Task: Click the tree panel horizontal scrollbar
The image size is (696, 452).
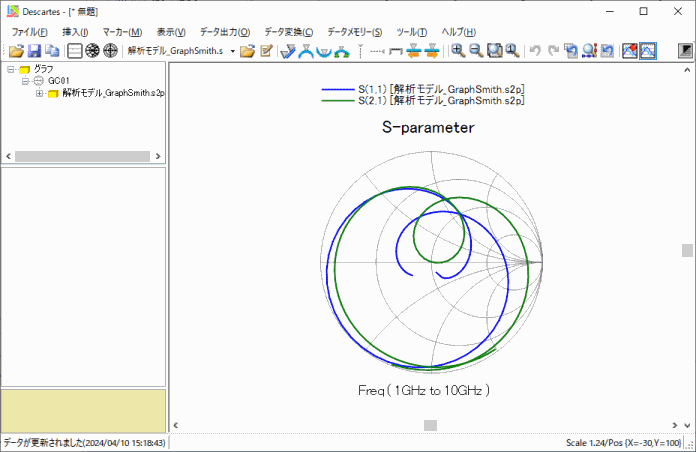Action: (82, 157)
